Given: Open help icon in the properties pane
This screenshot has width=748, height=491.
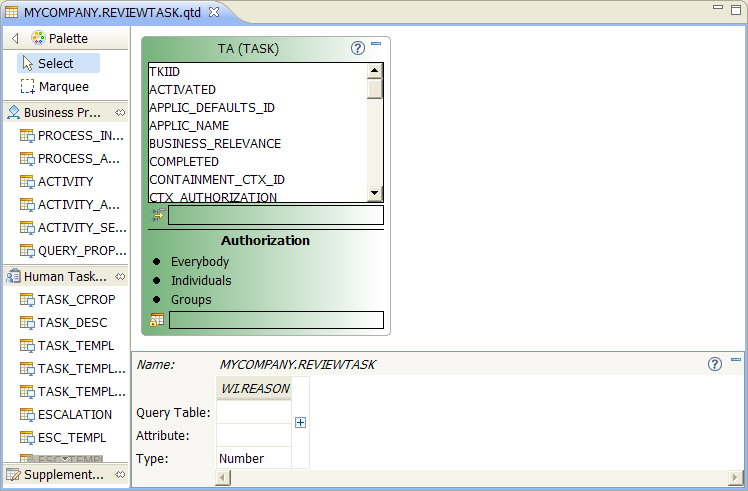Looking at the screenshot, I should (715, 364).
